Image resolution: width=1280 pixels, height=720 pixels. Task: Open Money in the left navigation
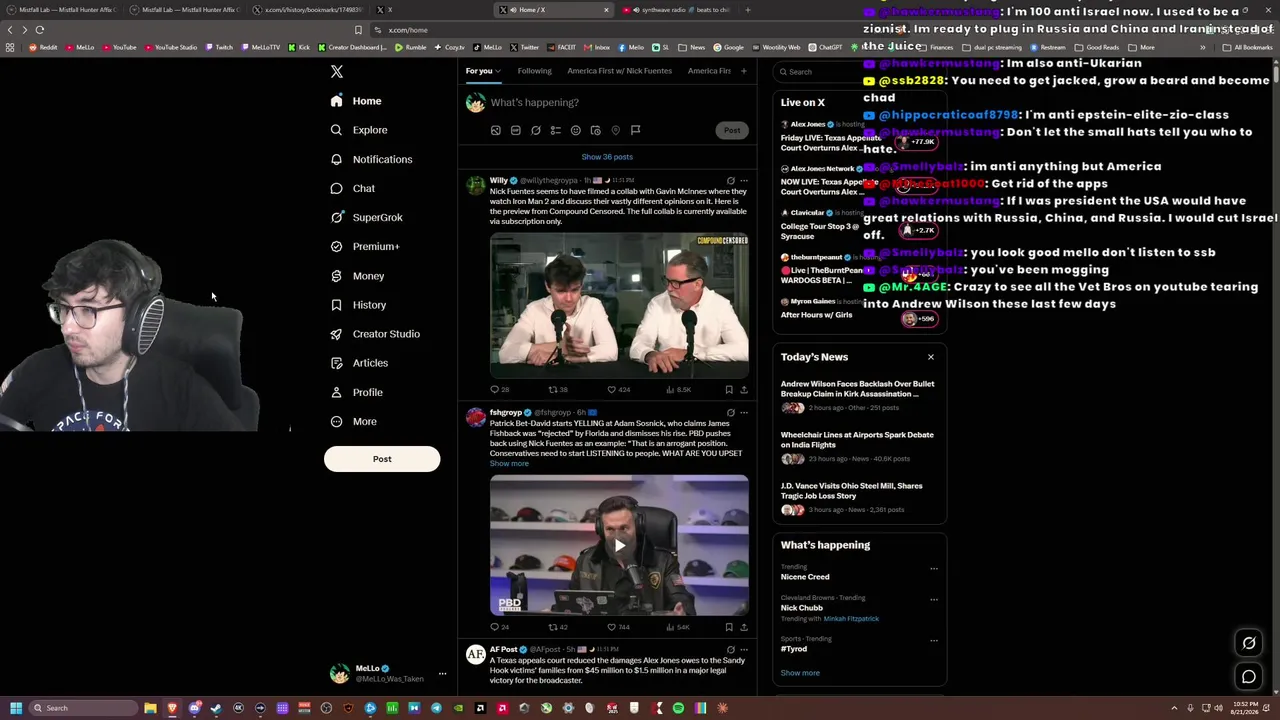tap(357, 276)
